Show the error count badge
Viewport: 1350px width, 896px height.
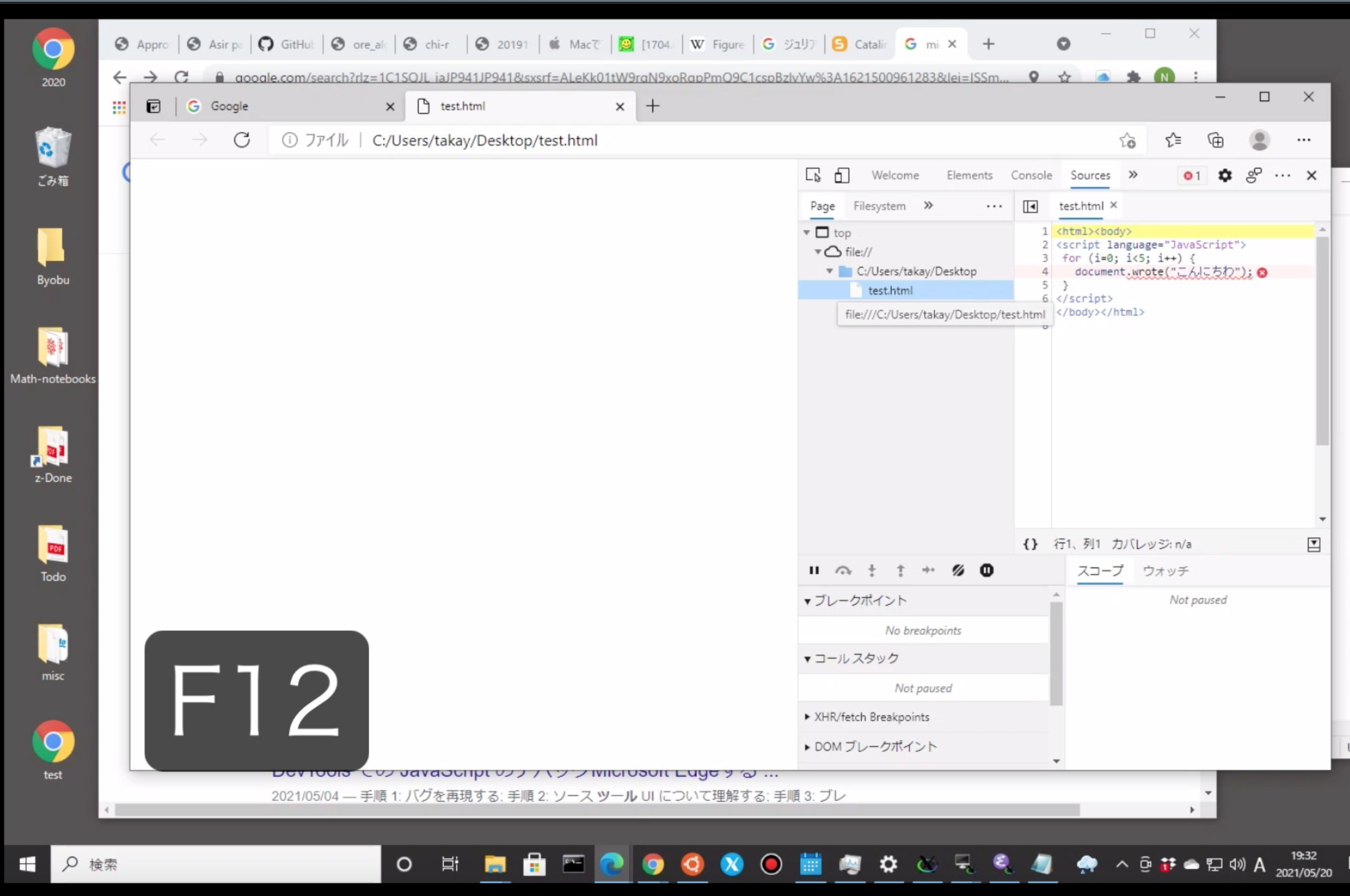[1192, 176]
